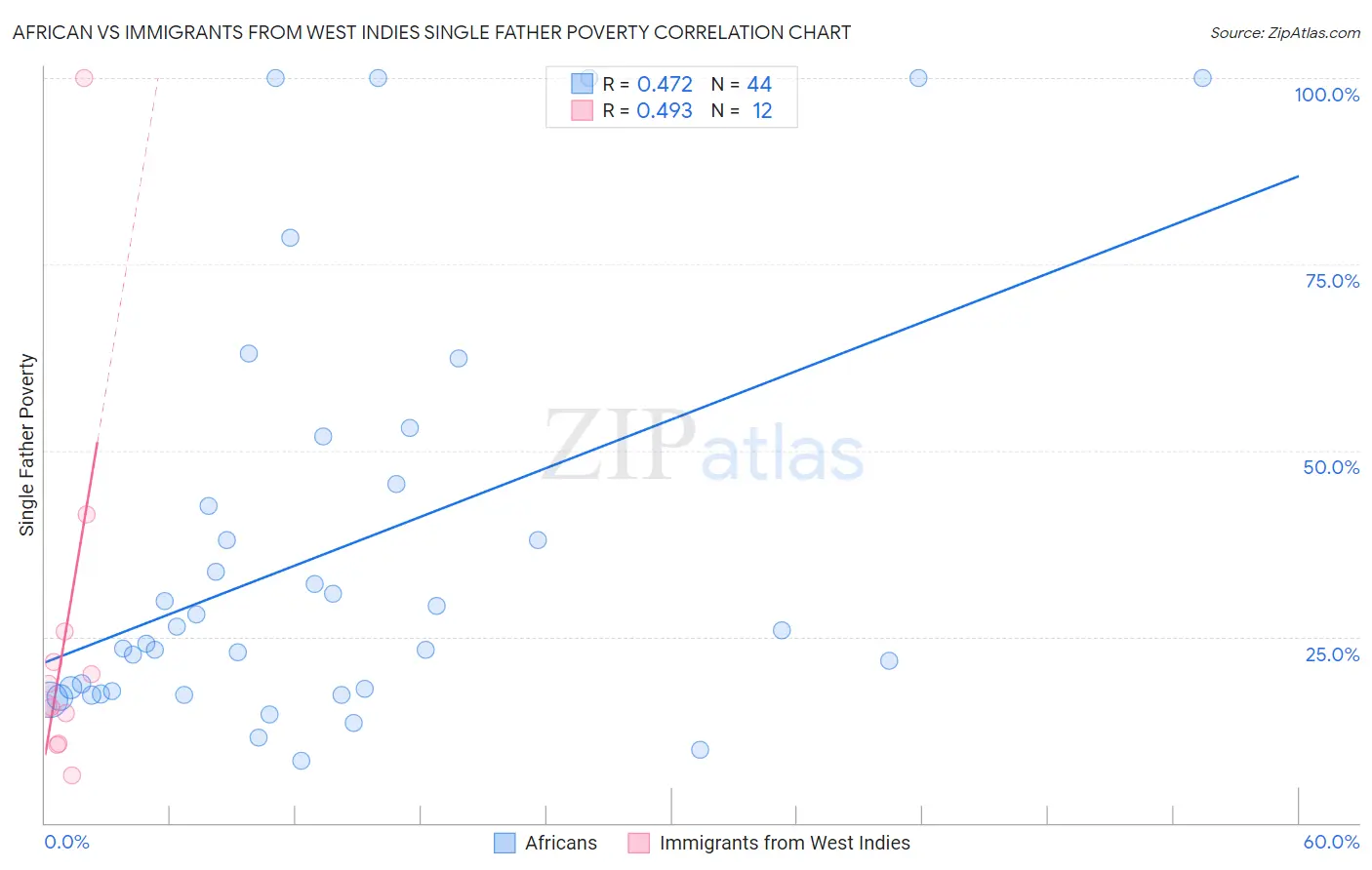Select the Immigrants from West Indies legend label
This screenshot has width=1372, height=870.
click(785, 843)
